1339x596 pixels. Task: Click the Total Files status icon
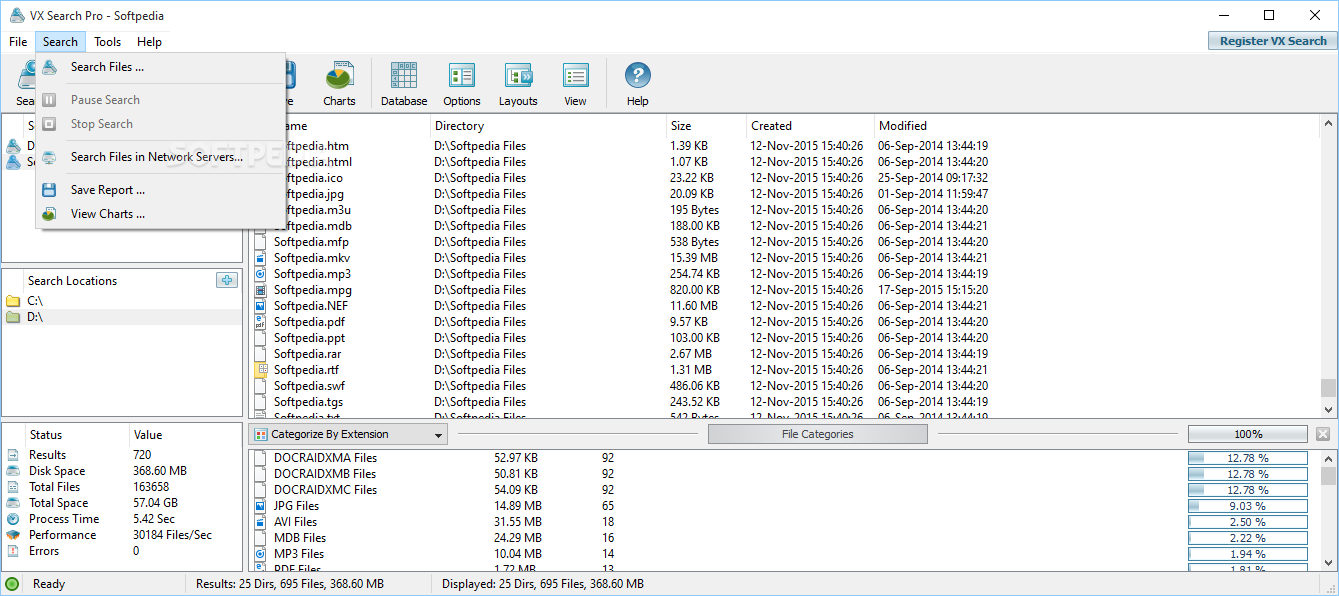(x=12, y=487)
